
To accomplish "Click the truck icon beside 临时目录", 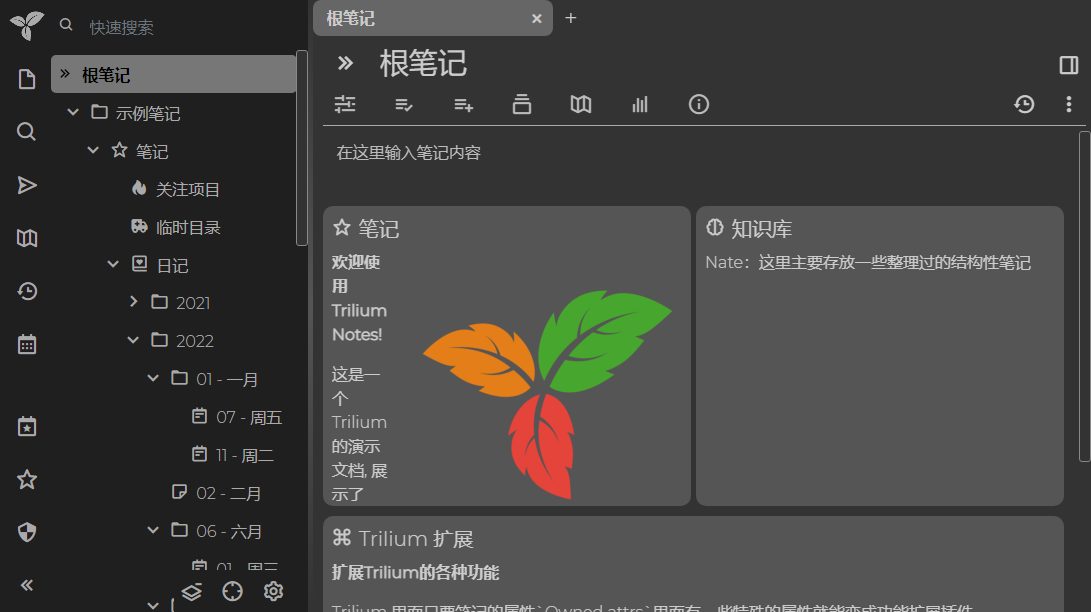I will [139, 226].
